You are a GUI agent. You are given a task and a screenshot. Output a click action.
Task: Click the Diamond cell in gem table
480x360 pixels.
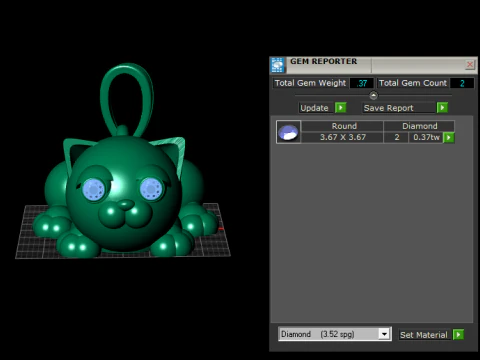coord(419,126)
